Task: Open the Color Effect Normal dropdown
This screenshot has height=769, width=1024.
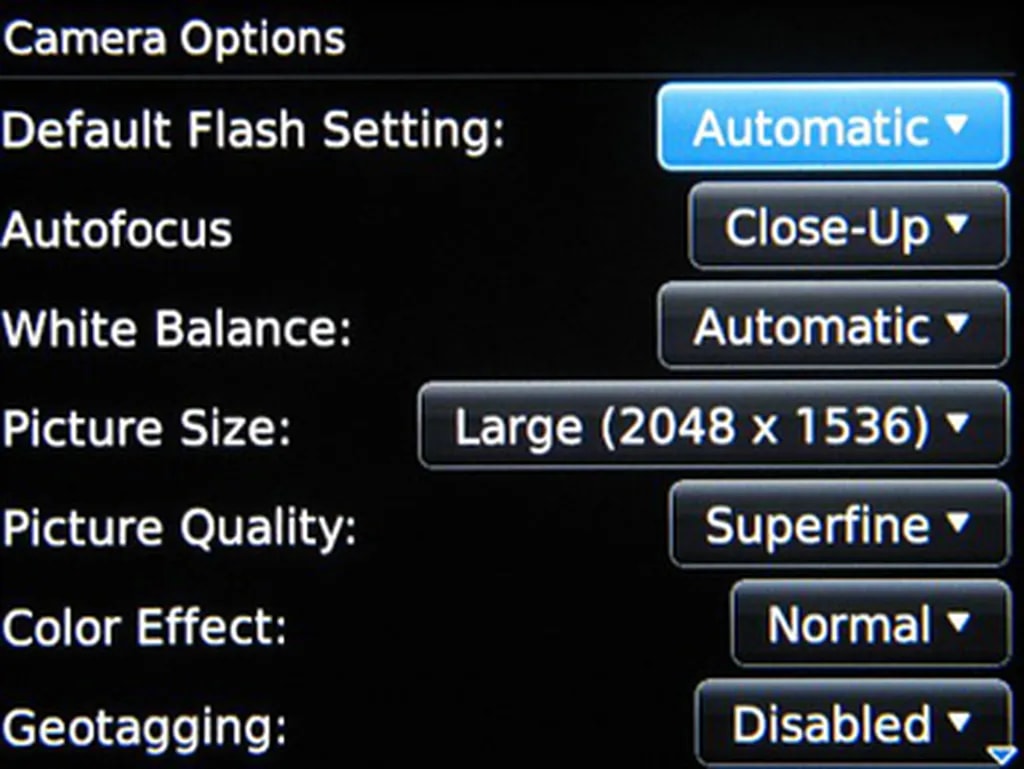Action: click(871, 623)
